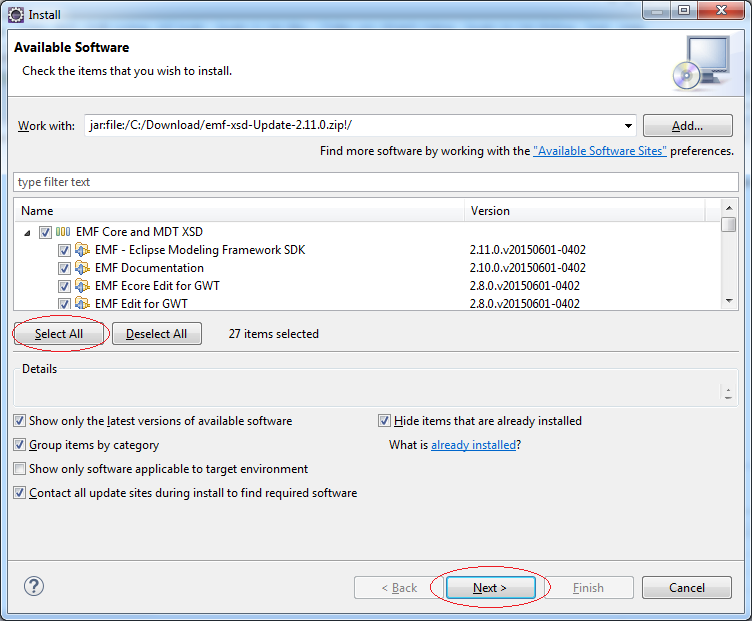This screenshot has width=752, height=621.
Task: Click the Deselect All button
Action: pyautogui.click(x=156, y=334)
